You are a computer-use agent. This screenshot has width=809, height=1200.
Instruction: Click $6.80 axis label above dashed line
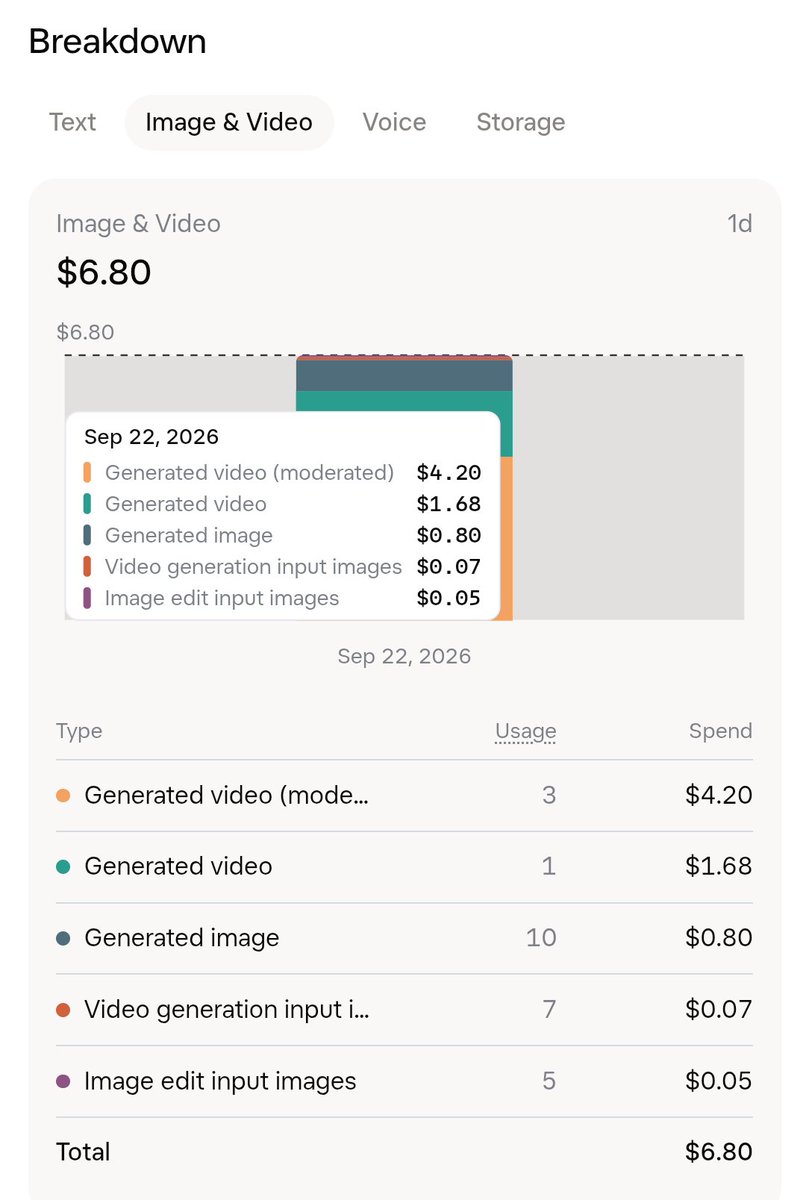(85, 332)
